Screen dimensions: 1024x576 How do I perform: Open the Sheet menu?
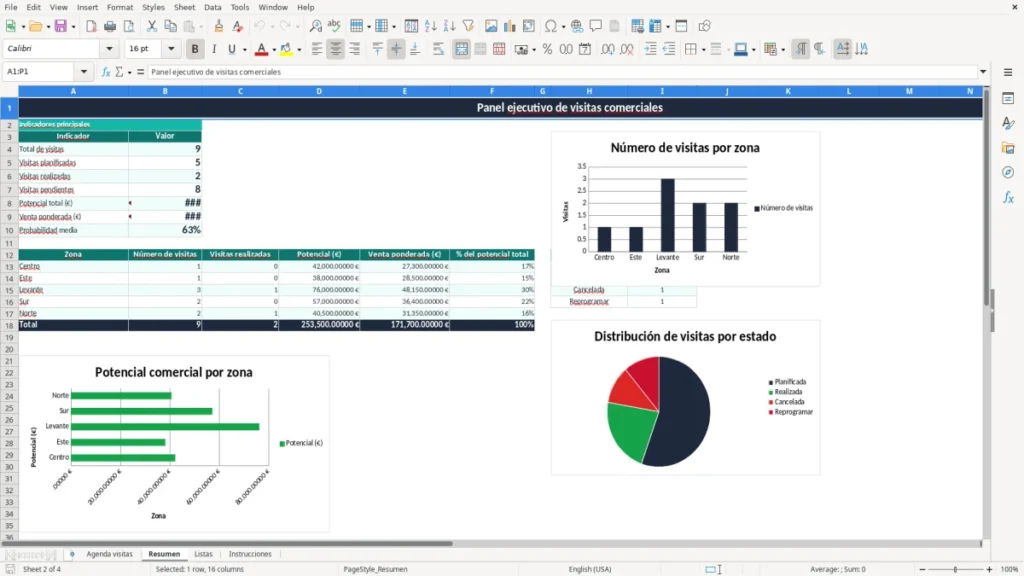point(184,7)
